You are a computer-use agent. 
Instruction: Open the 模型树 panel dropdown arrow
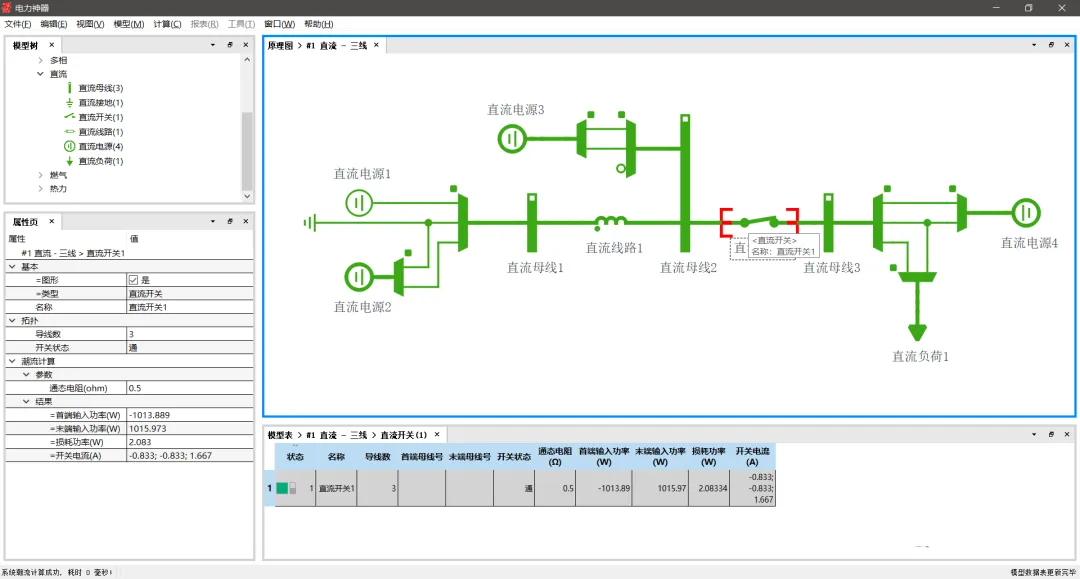point(212,45)
